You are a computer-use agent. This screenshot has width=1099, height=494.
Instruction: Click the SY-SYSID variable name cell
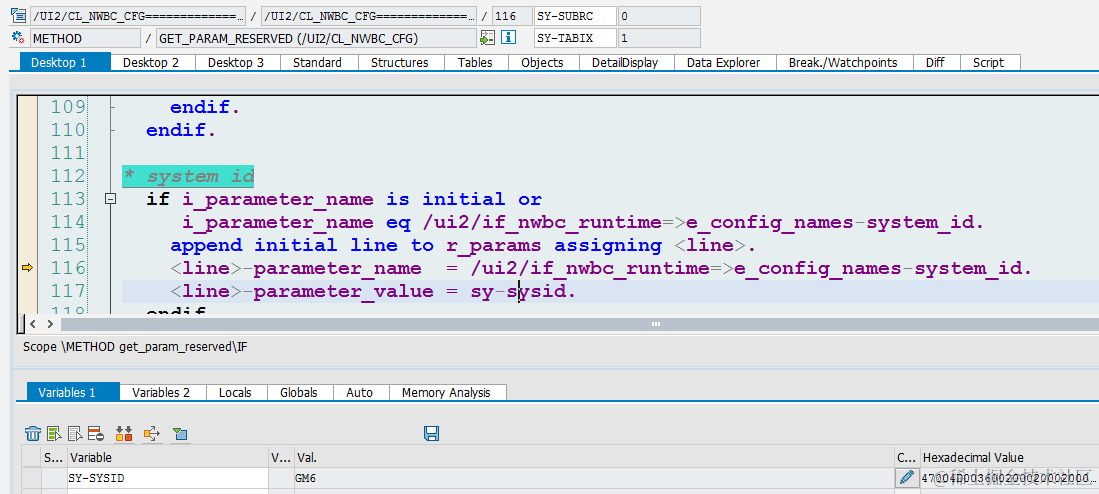[168, 479]
